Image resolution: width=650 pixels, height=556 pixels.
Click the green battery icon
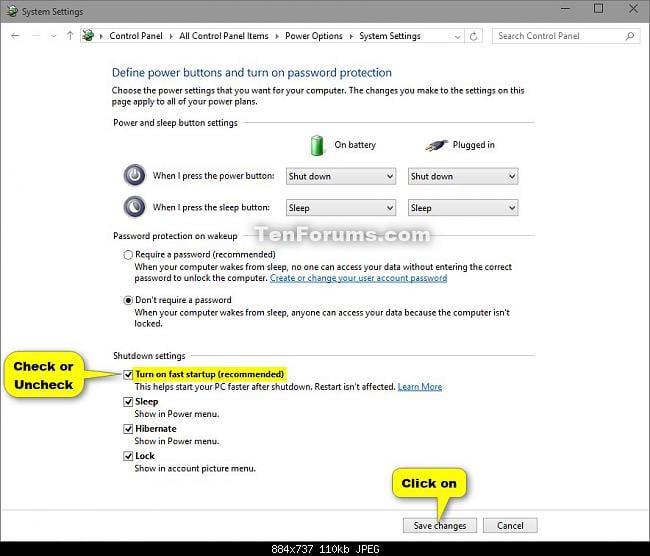click(317, 146)
